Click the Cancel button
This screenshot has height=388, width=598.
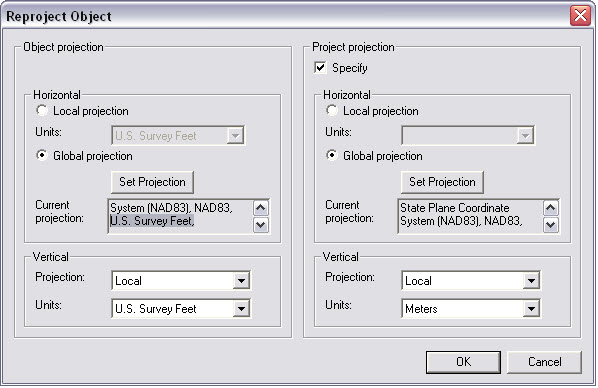click(x=544, y=362)
